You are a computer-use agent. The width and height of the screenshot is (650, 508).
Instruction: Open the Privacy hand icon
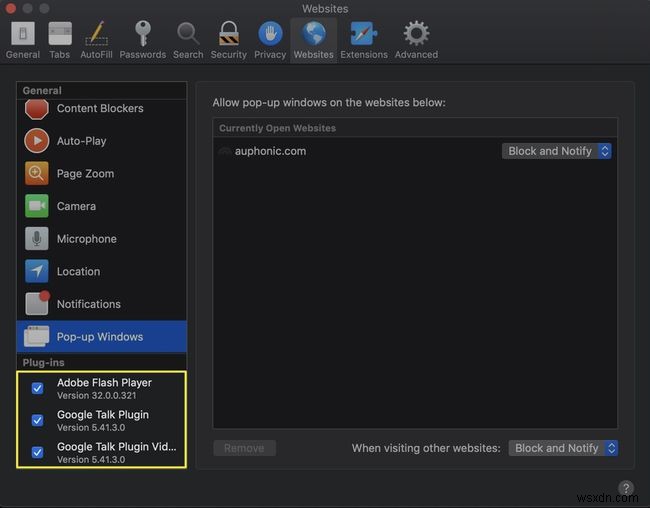[270, 33]
